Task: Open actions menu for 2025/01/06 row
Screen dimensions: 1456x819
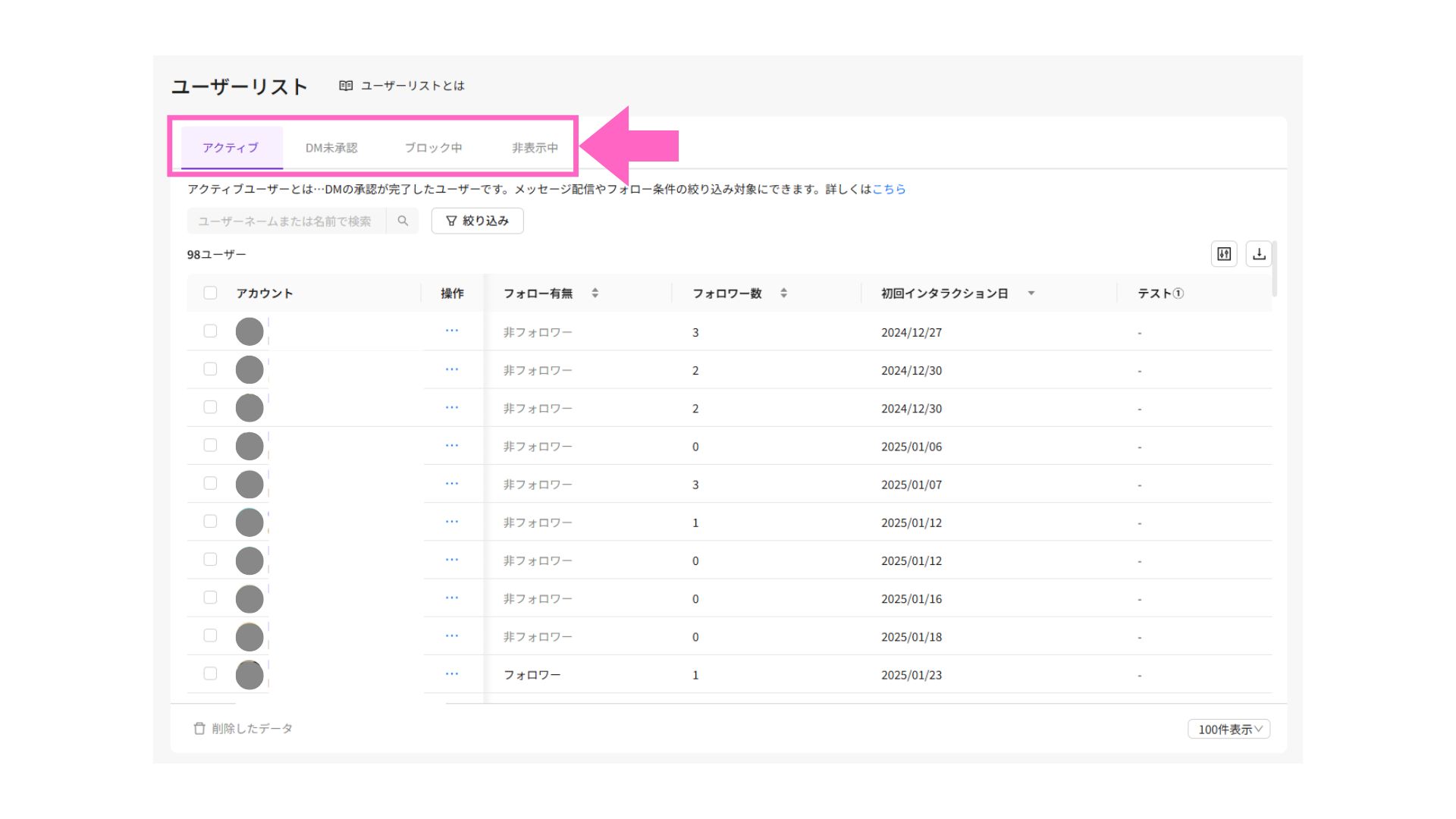Action: [452, 445]
